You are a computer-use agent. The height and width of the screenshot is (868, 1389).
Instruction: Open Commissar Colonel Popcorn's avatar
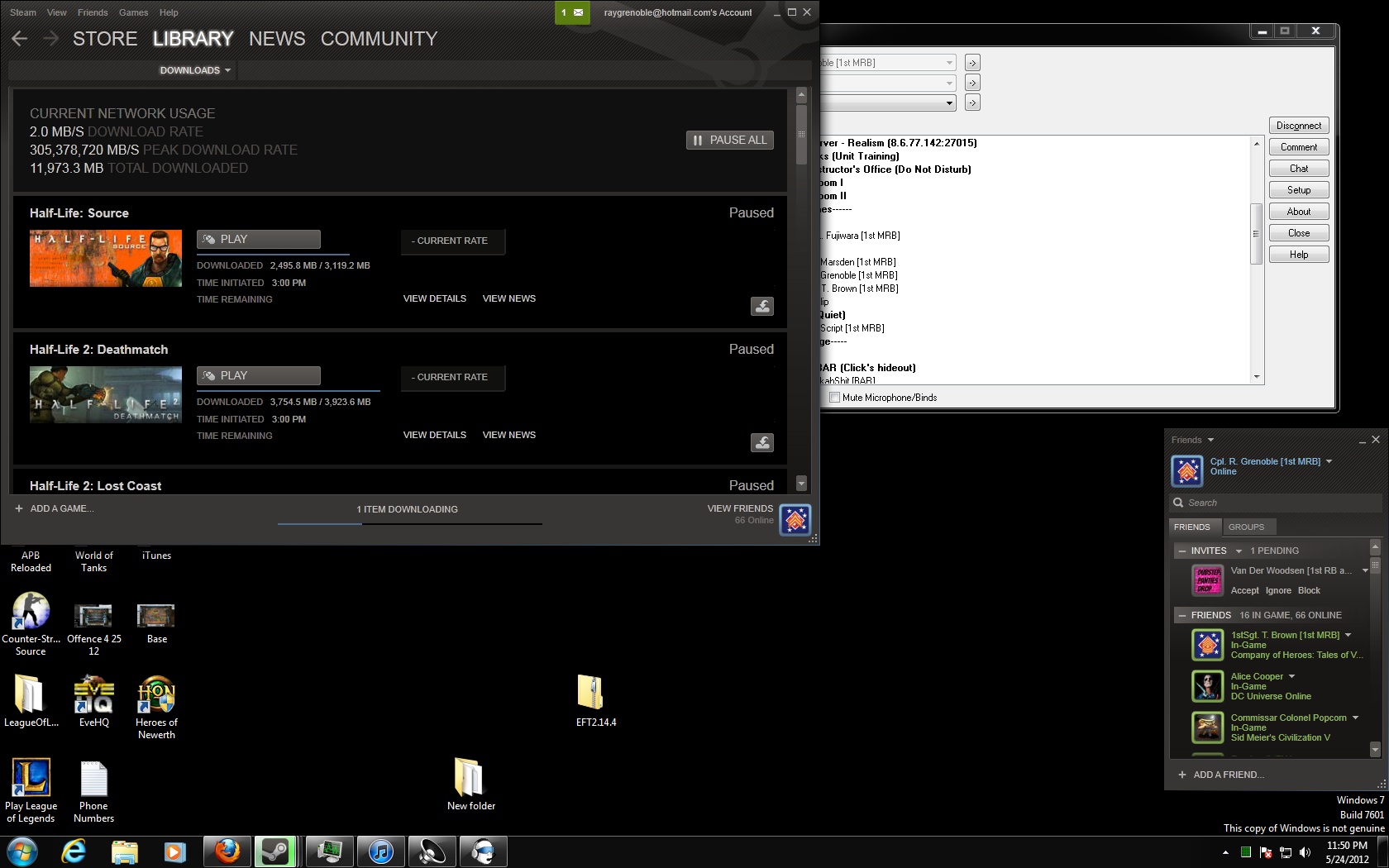coord(1208,727)
